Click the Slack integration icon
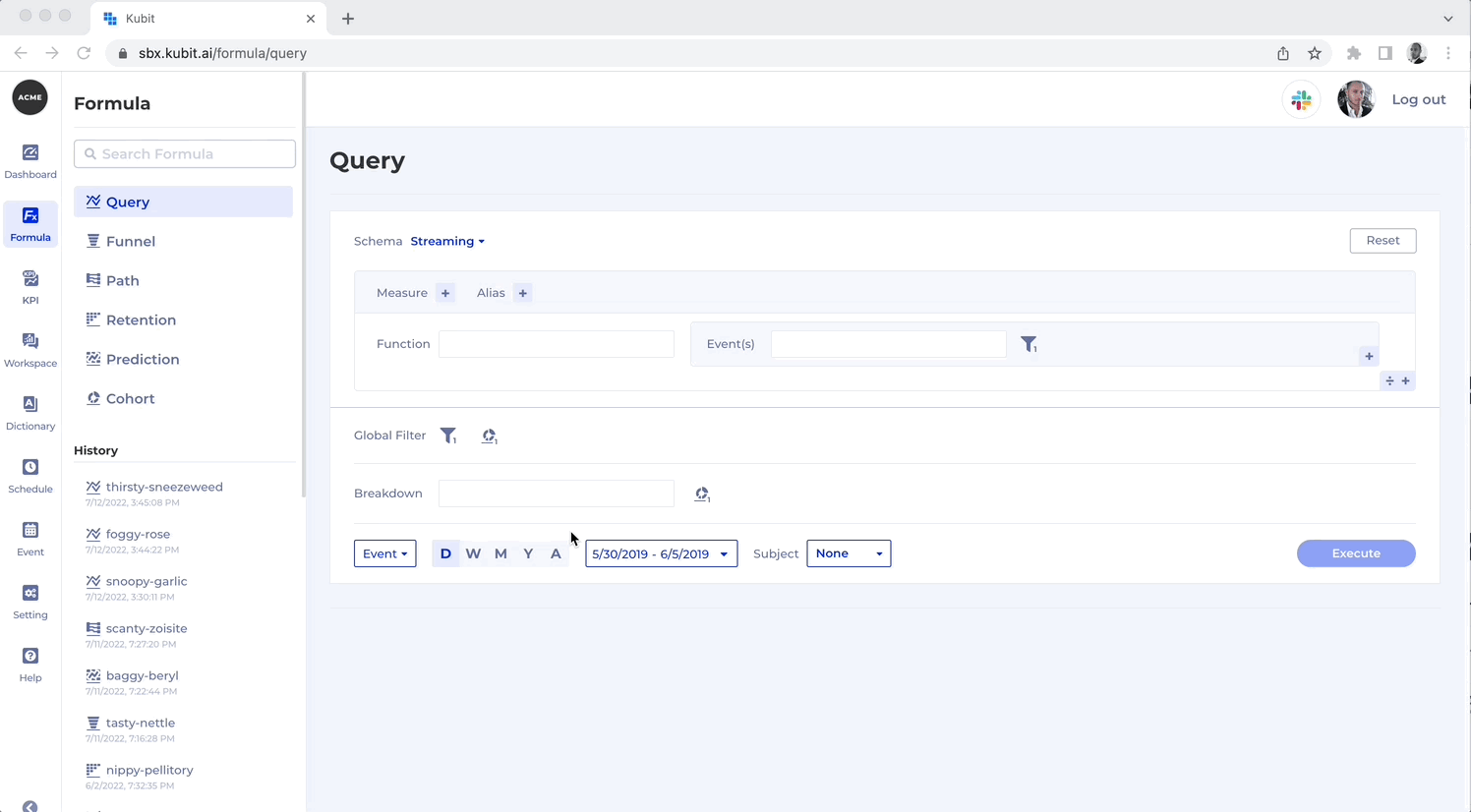 point(1301,99)
